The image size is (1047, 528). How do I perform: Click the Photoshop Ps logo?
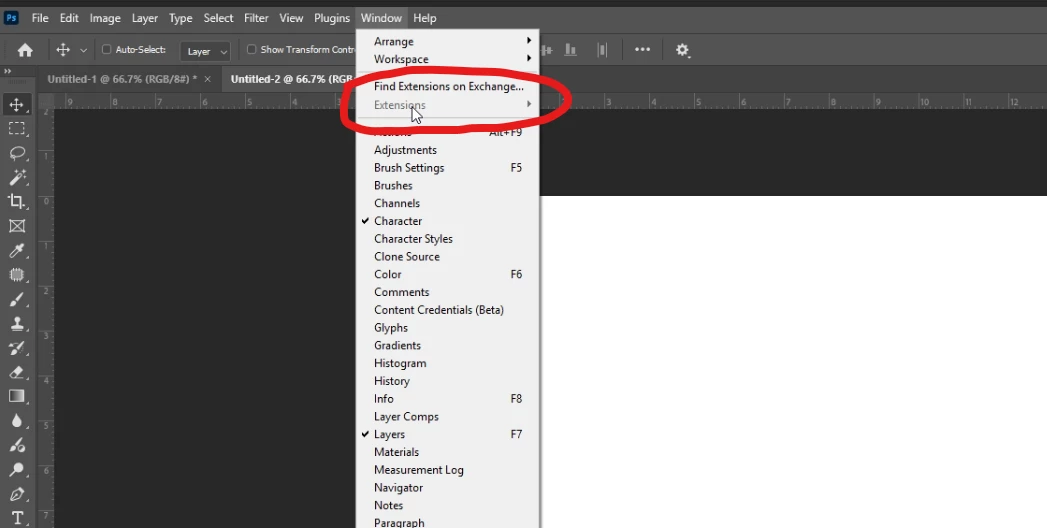click(11, 18)
